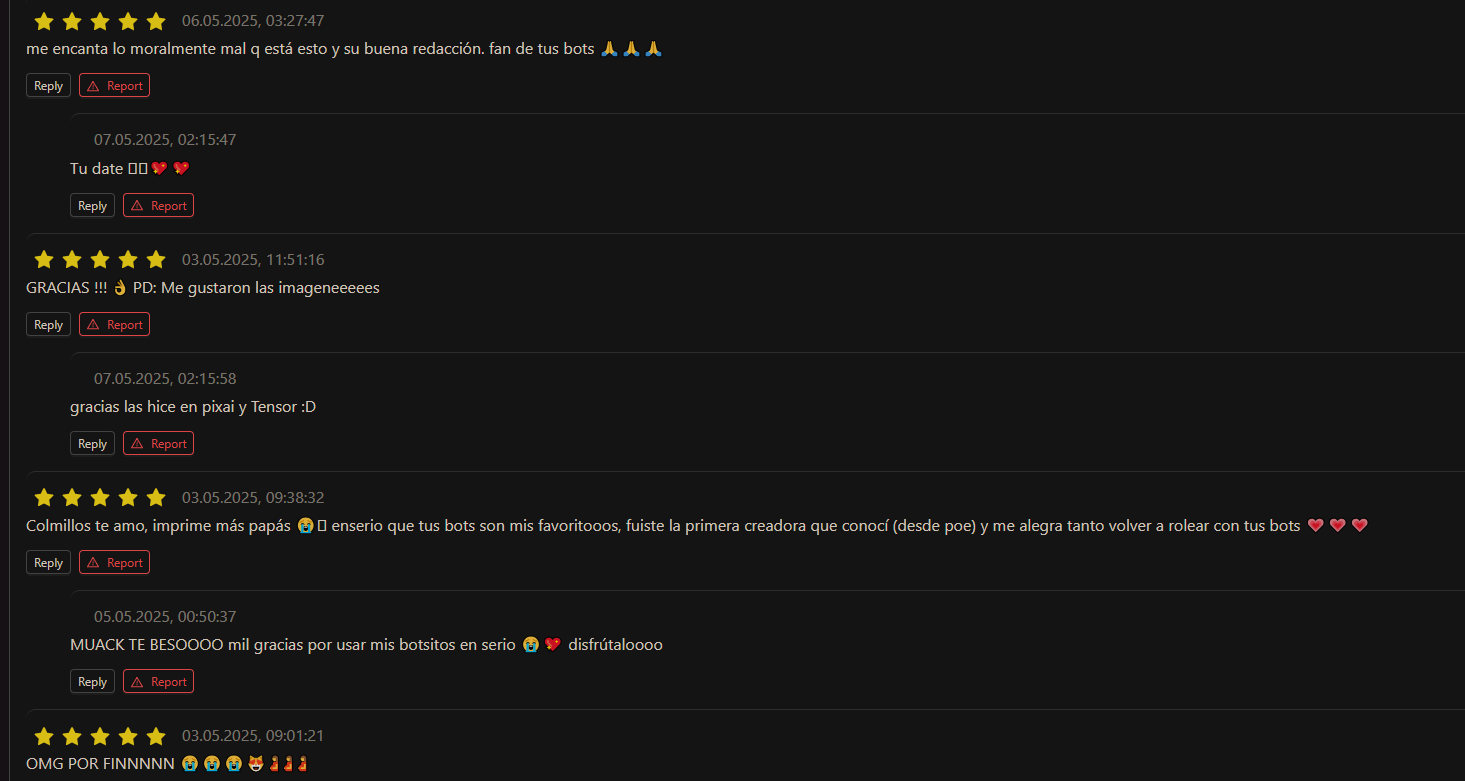Report the "me encanta lo moralmente" review
This screenshot has width=1465, height=781.
(x=114, y=86)
